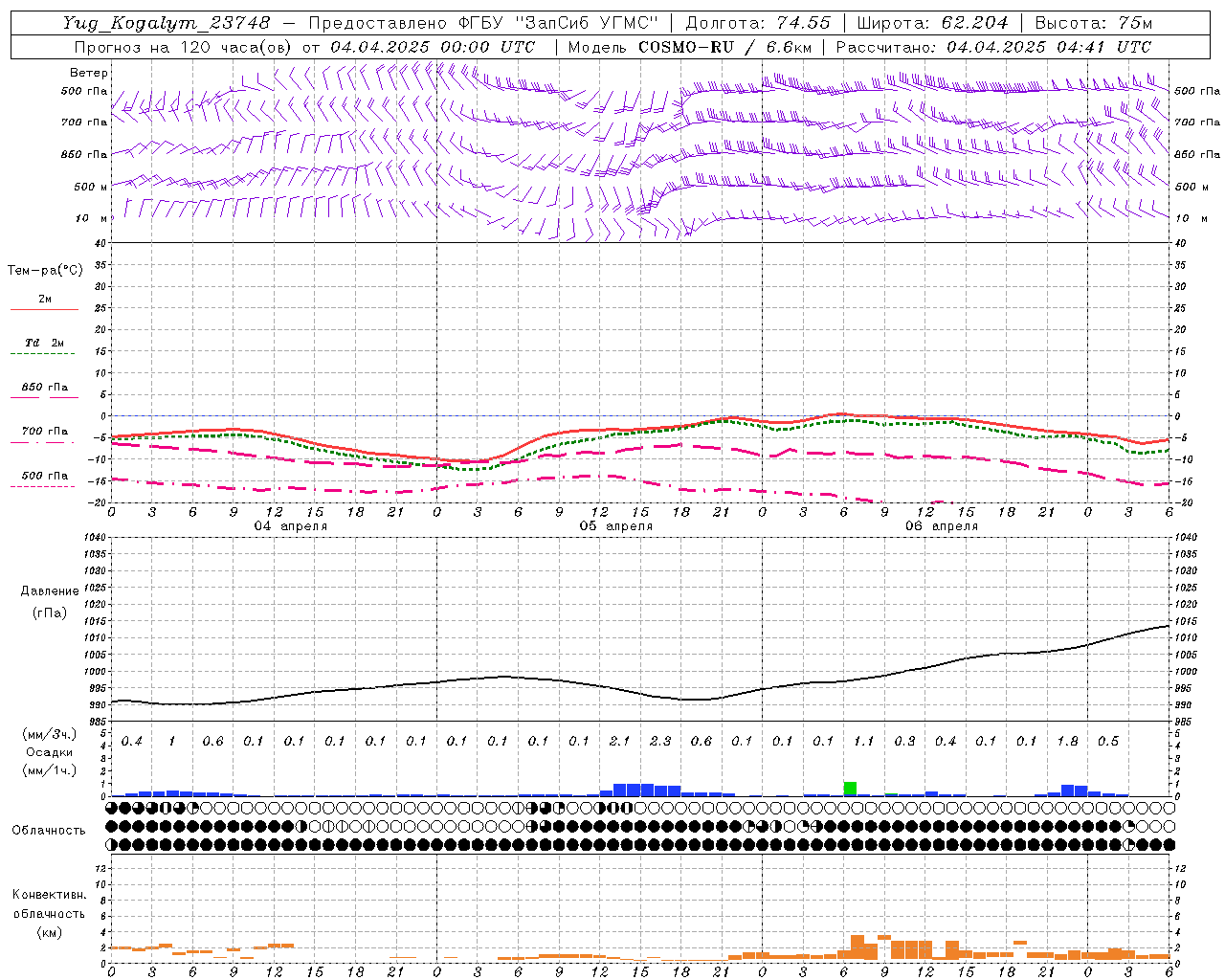Click the Долгота: 74.55 value
The height and width of the screenshot is (980, 1225).
tap(758, 22)
